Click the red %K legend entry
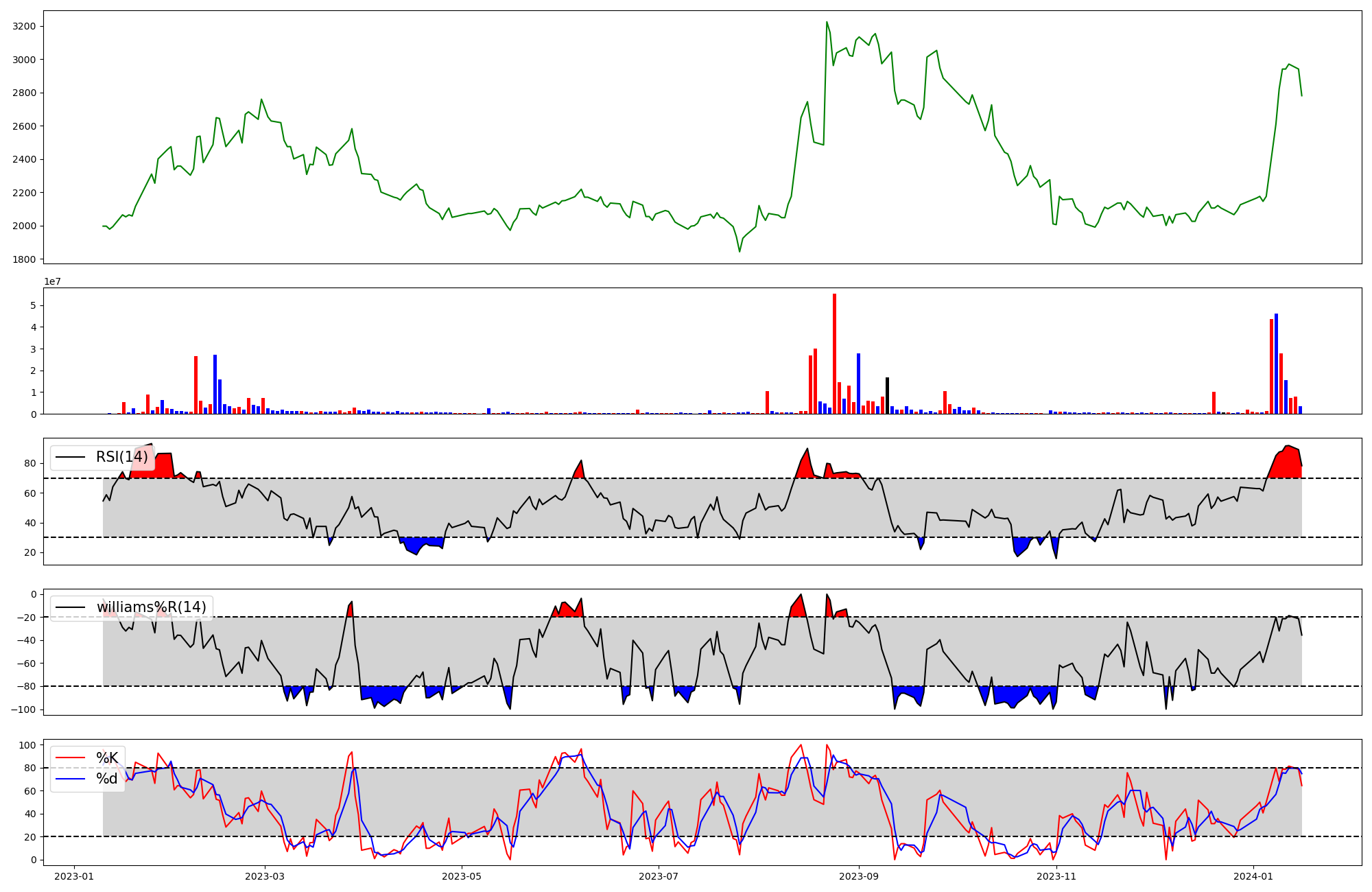Viewport: 1372px width, 892px height. pos(106,758)
